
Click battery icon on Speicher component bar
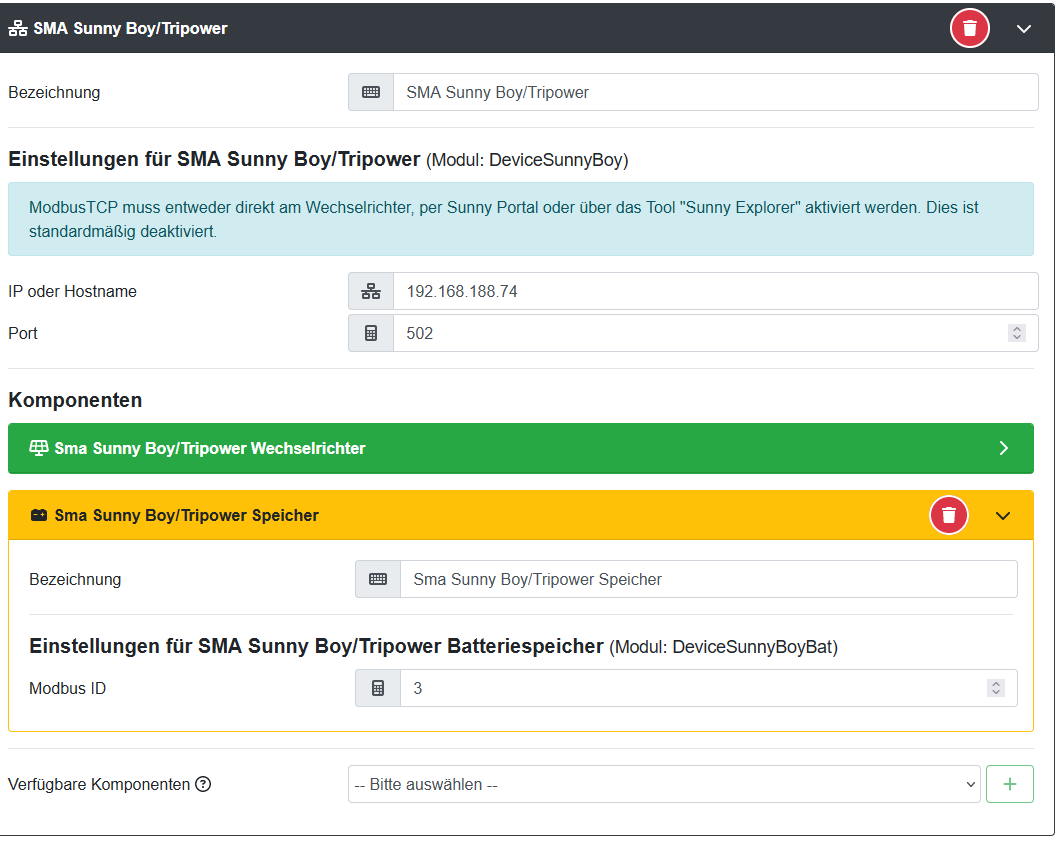coord(39,516)
